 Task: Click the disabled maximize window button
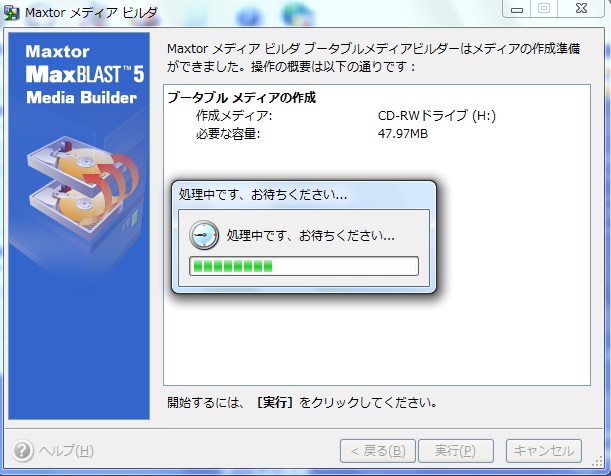tap(544, 9)
